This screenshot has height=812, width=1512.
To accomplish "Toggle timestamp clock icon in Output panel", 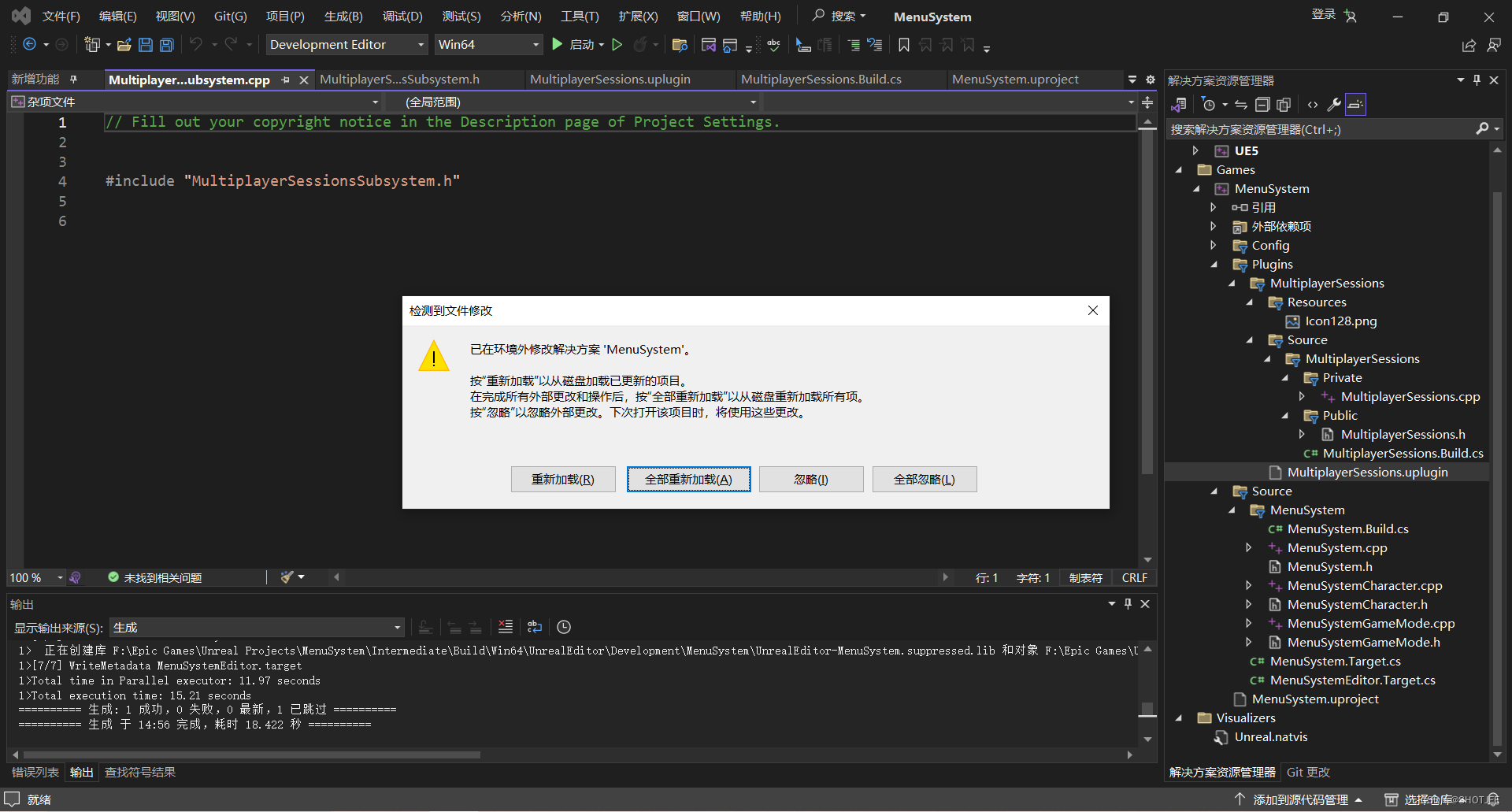I will (x=564, y=627).
